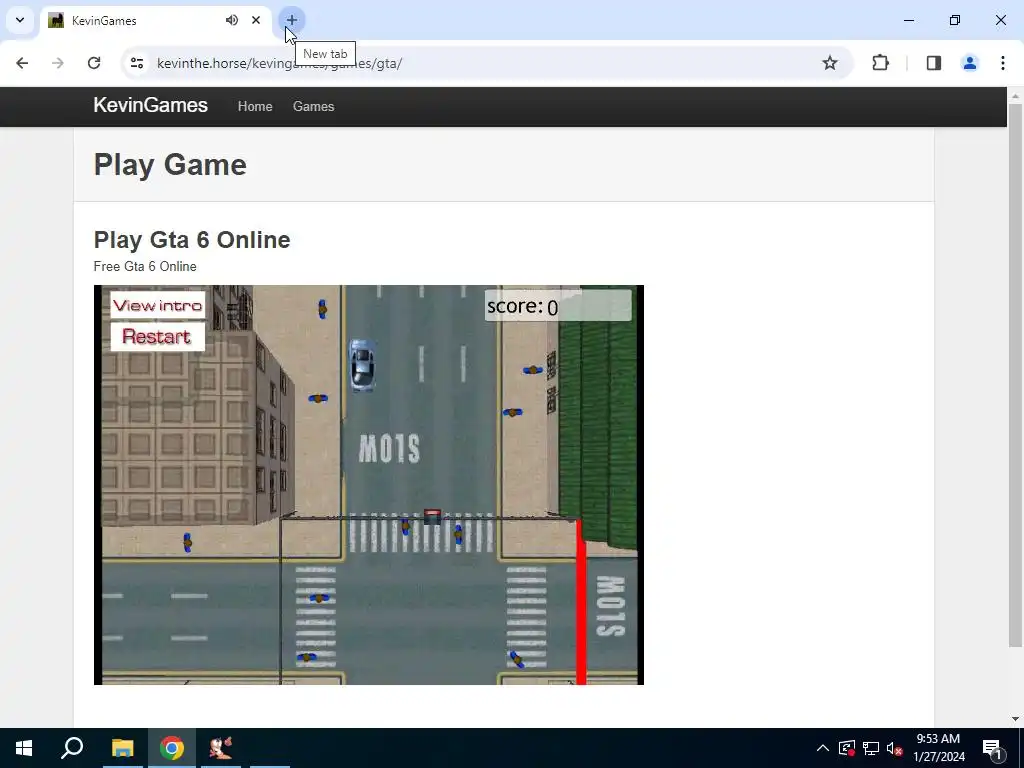Reload the current page
This screenshot has height=768, width=1024.
tap(94, 63)
